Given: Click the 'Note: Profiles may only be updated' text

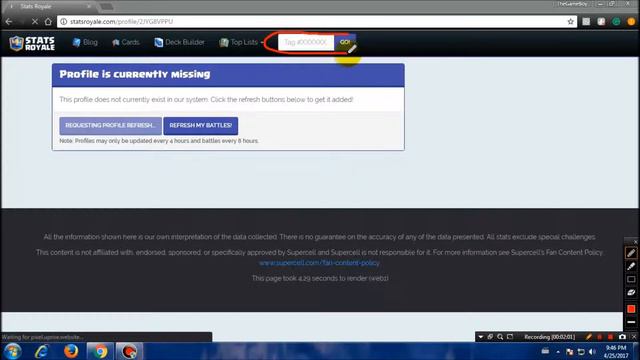Looking at the screenshot, I should click(159, 141).
